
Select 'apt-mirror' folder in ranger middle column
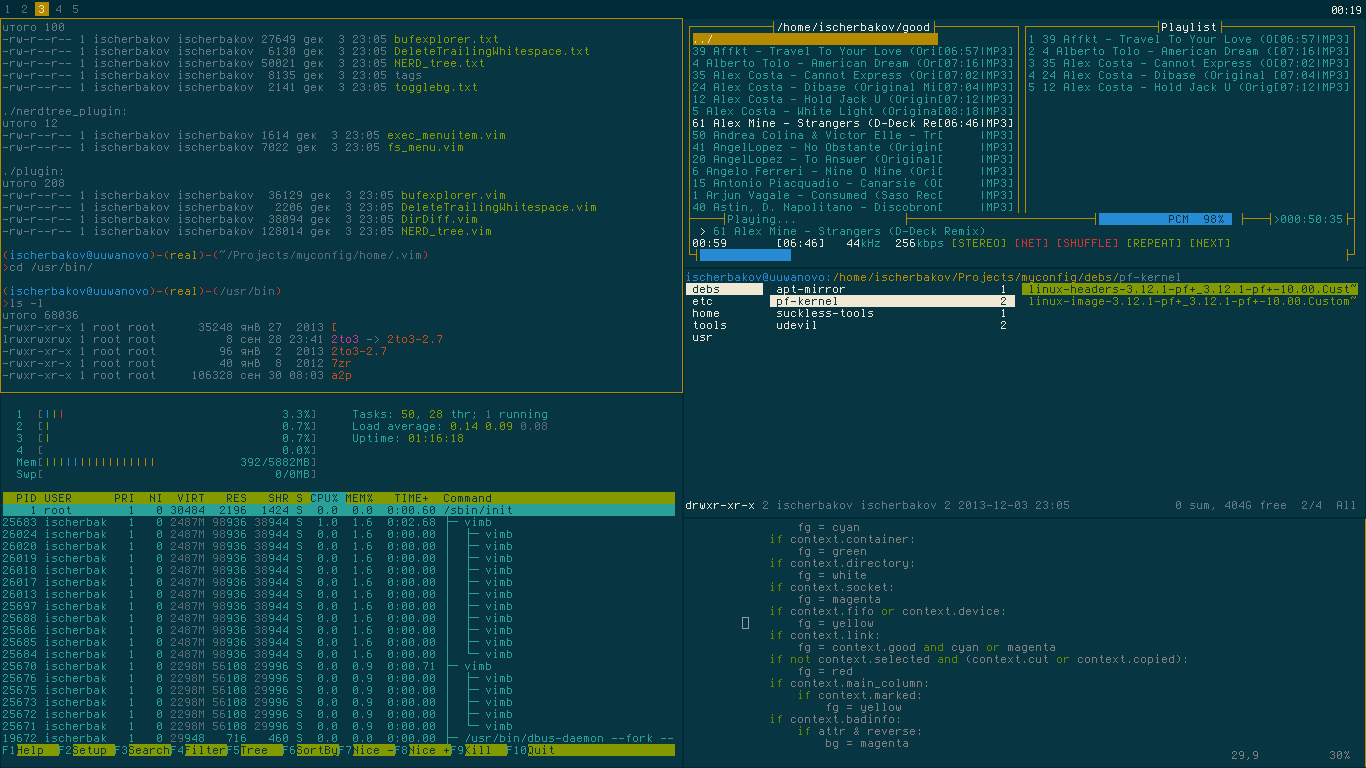(892, 289)
